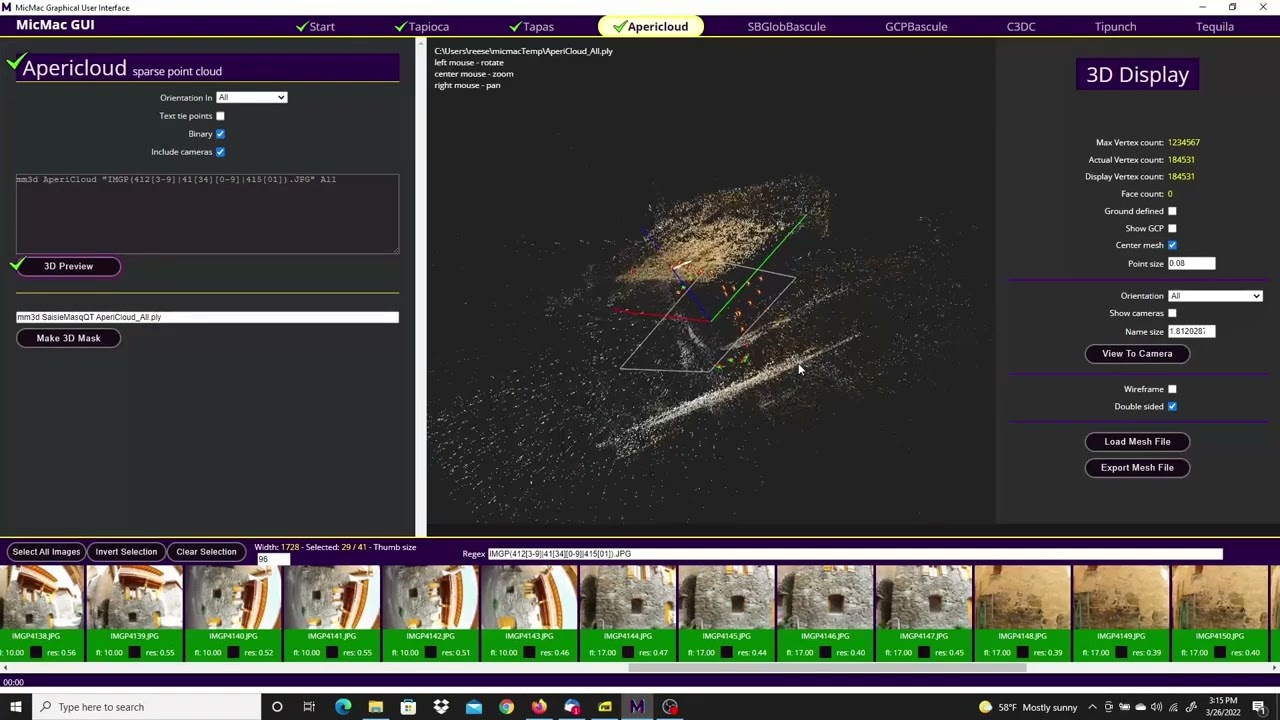
Task: Launch Firefox from taskbar
Action: 539,707
